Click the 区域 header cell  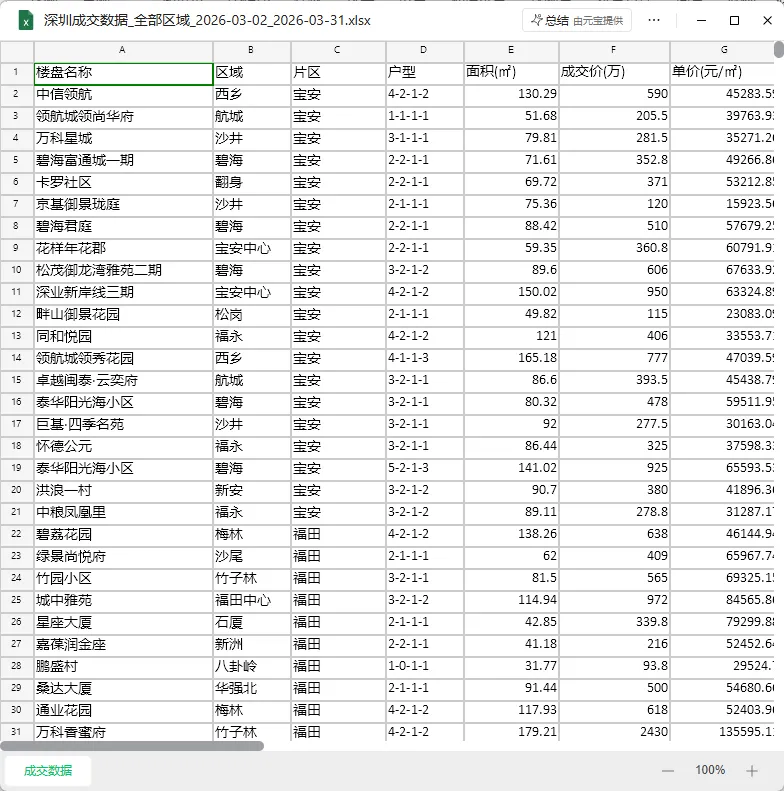(252, 74)
